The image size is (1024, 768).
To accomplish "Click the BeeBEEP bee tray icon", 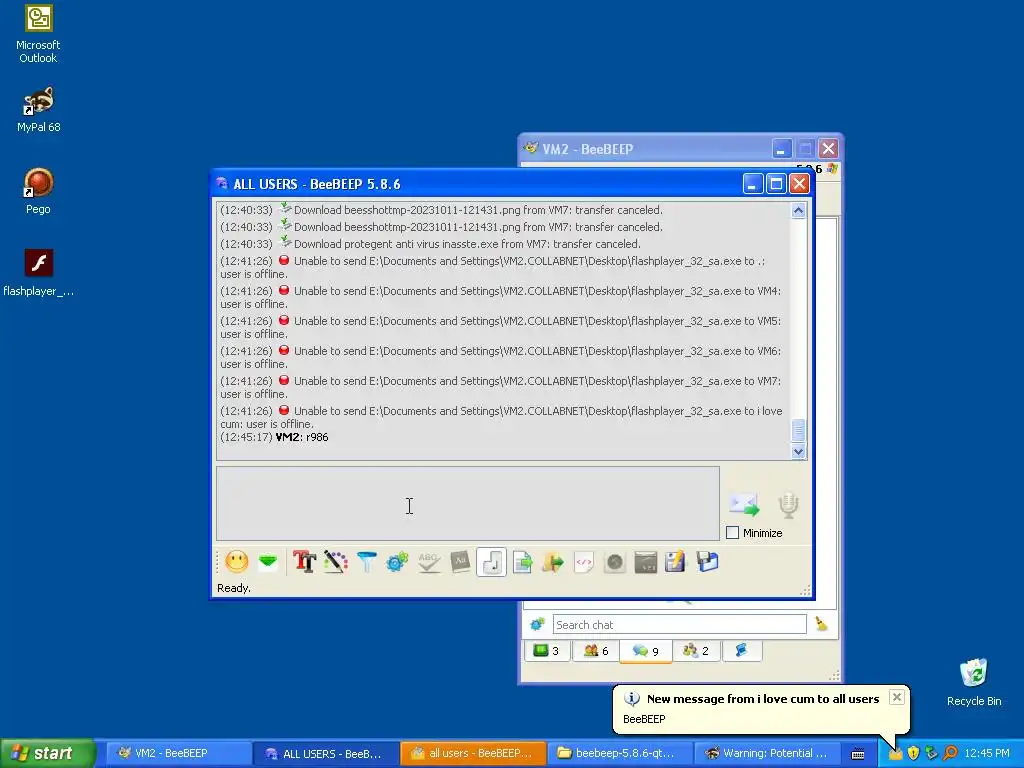I will [895, 754].
